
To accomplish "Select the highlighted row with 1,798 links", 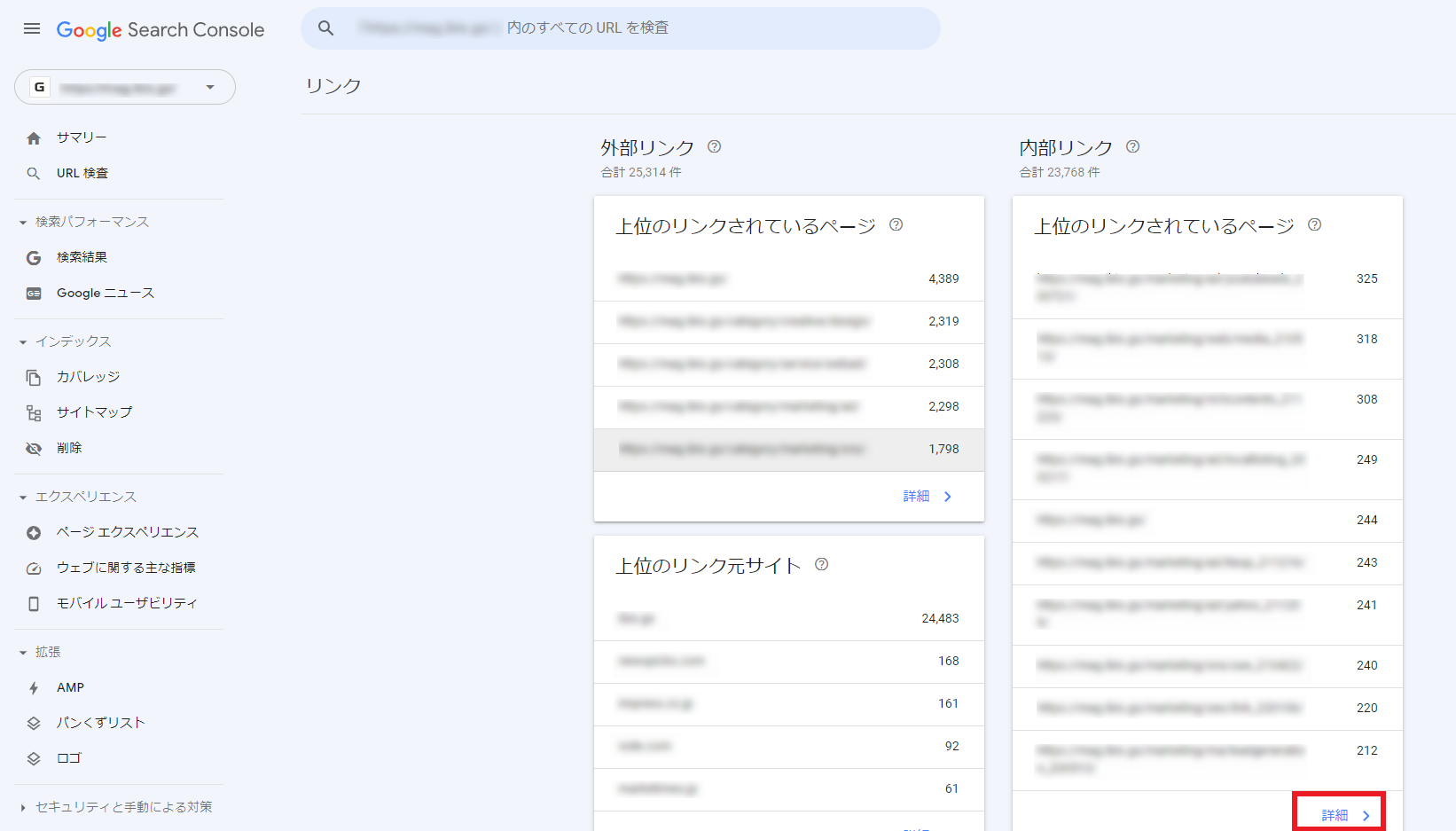I will pos(789,450).
